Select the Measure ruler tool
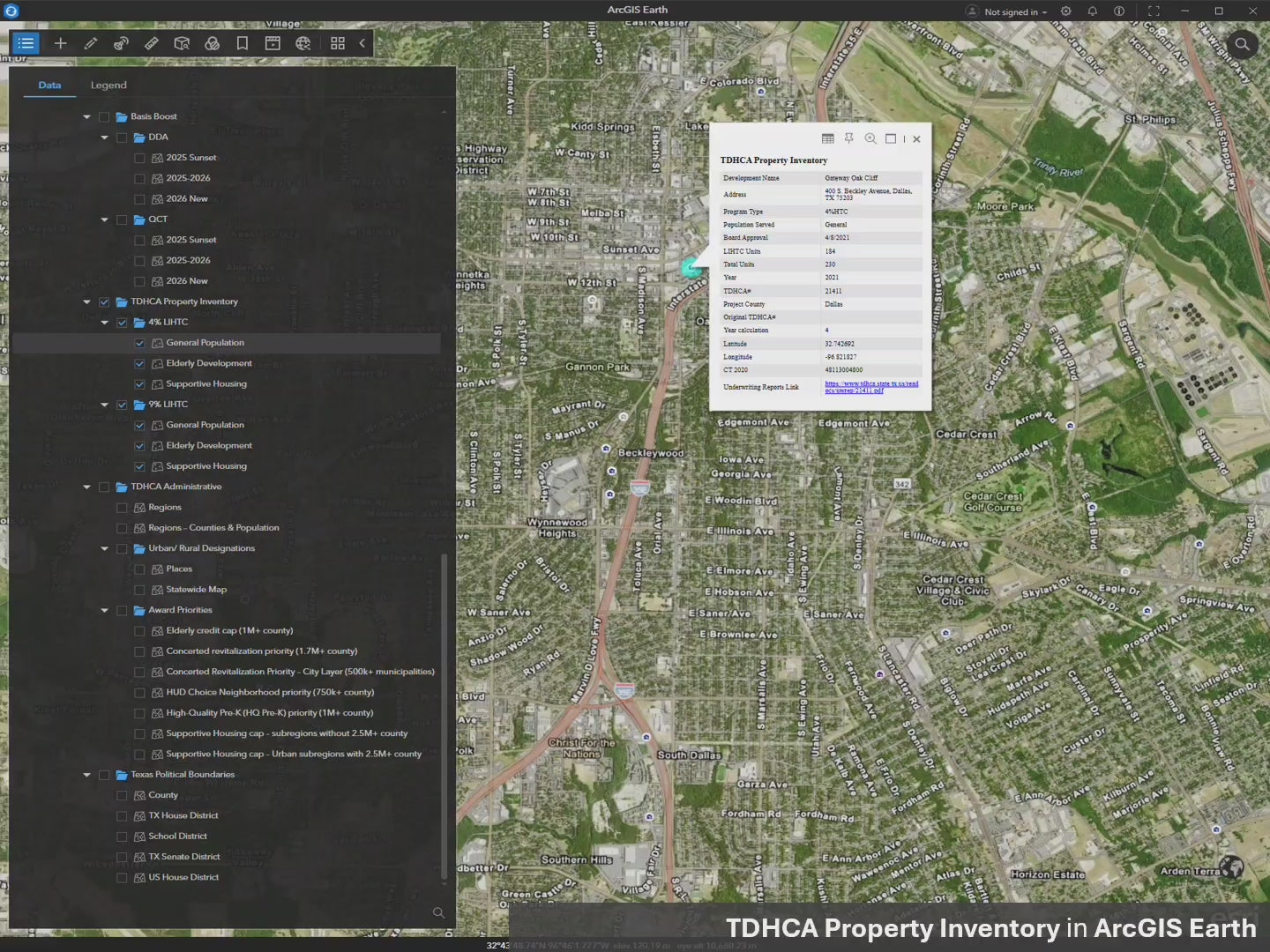This screenshot has width=1270, height=952. pos(152,43)
